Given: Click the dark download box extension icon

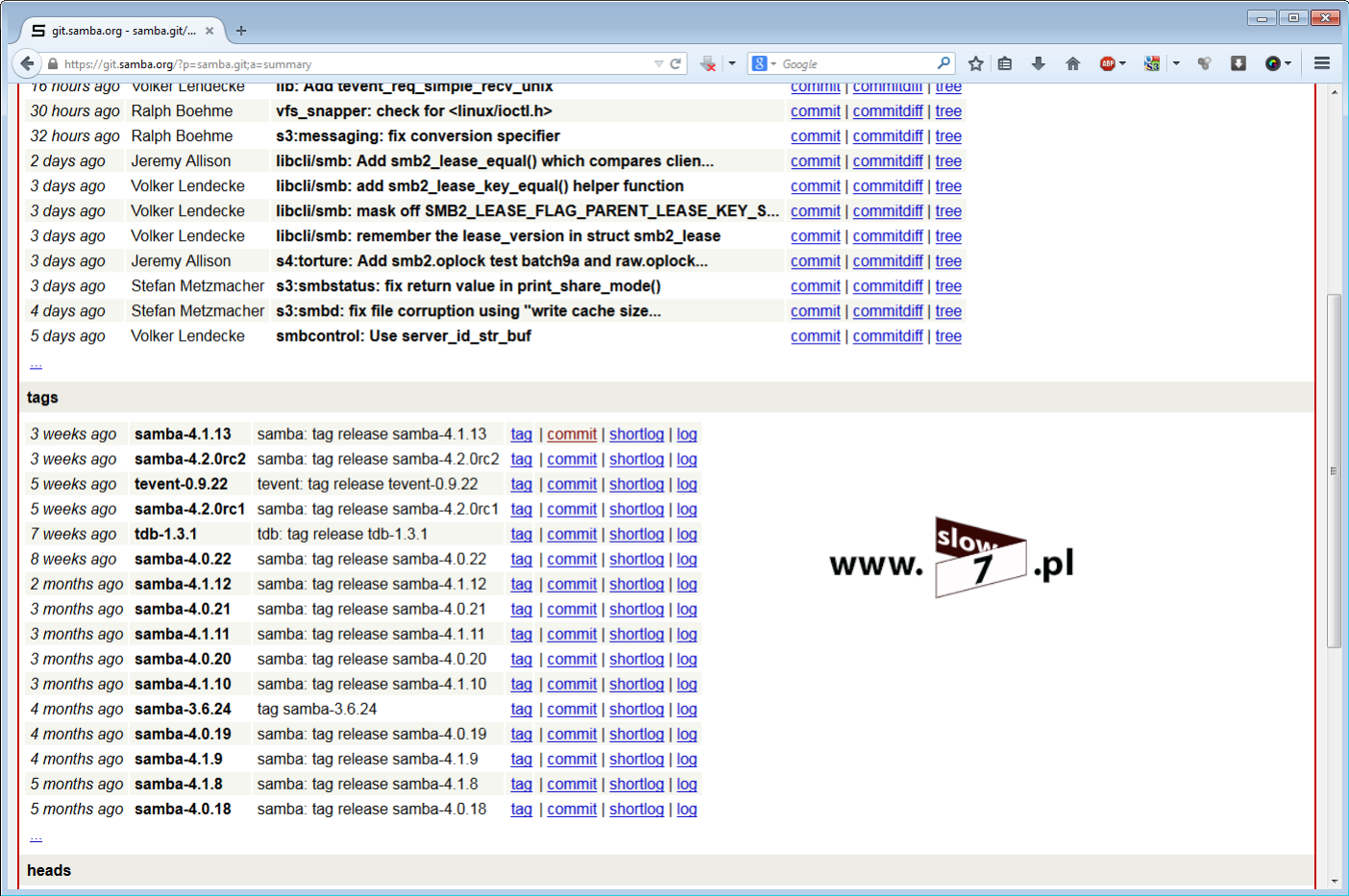Looking at the screenshot, I should [x=1239, y=63].
